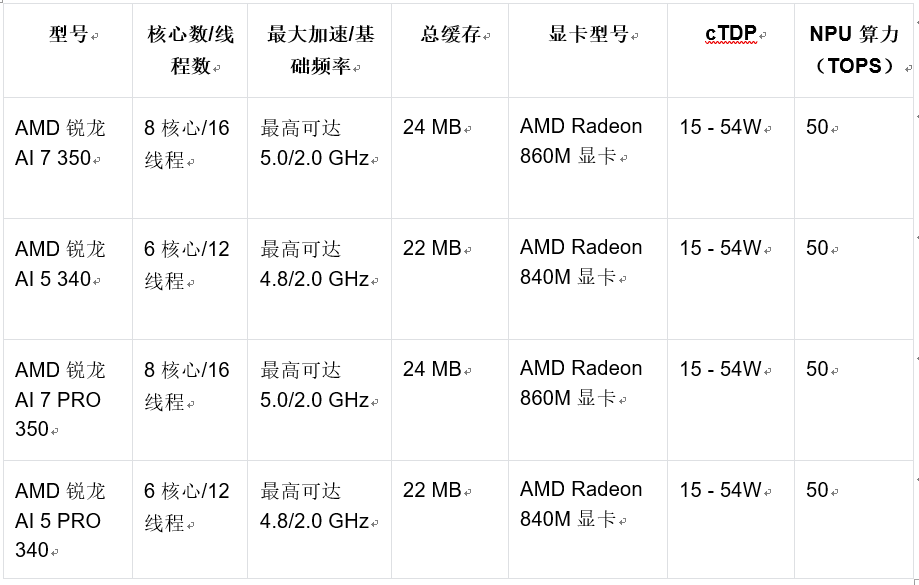The width and height of the screenshot is (919, 585).
Task: Click Radeon 860M cell in AI 7 350 row
Action: click(x=581, y=141)
